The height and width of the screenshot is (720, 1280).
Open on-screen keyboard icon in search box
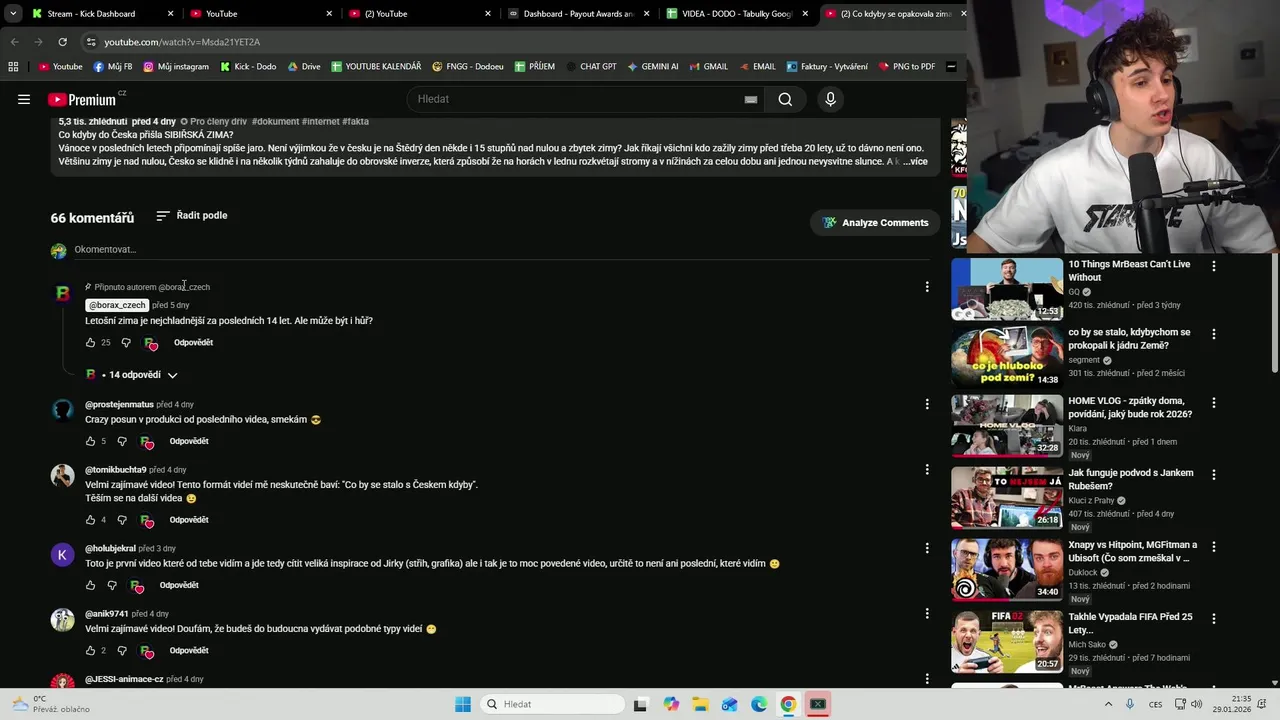coord(751,99)
